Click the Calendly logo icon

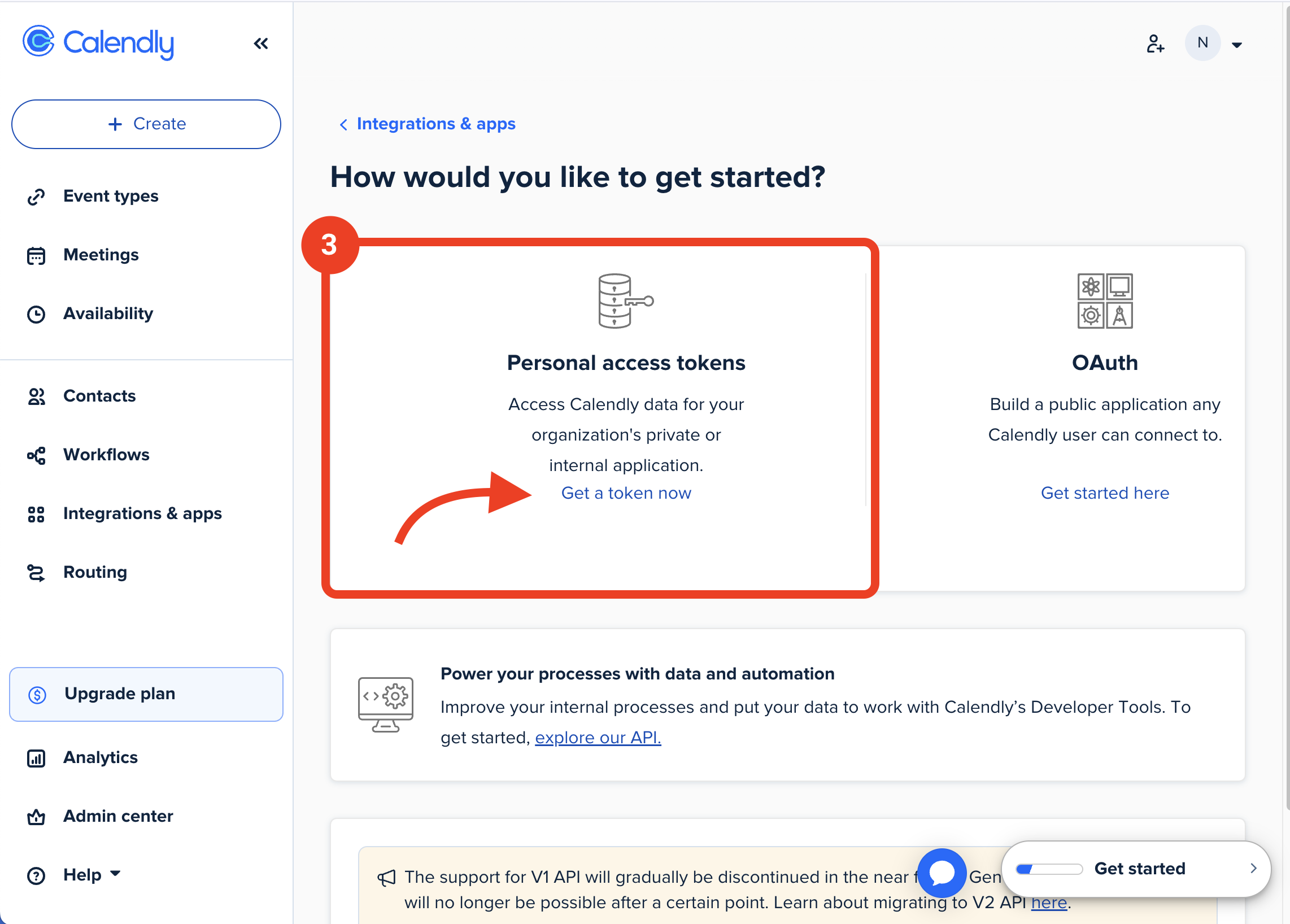click(x=38, y=41)
